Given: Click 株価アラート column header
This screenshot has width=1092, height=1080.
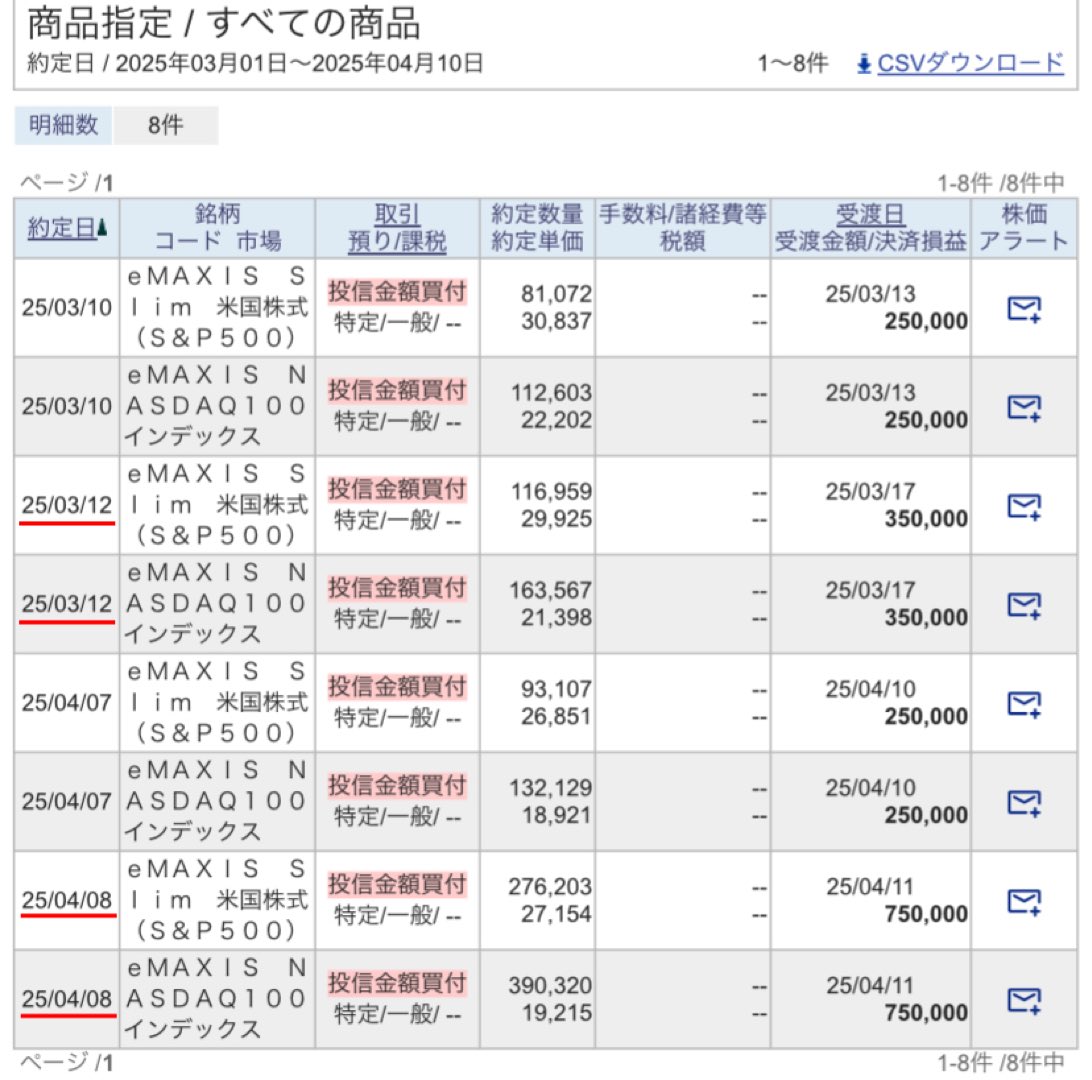Looking at the screenshot, I should [1024, 228].
